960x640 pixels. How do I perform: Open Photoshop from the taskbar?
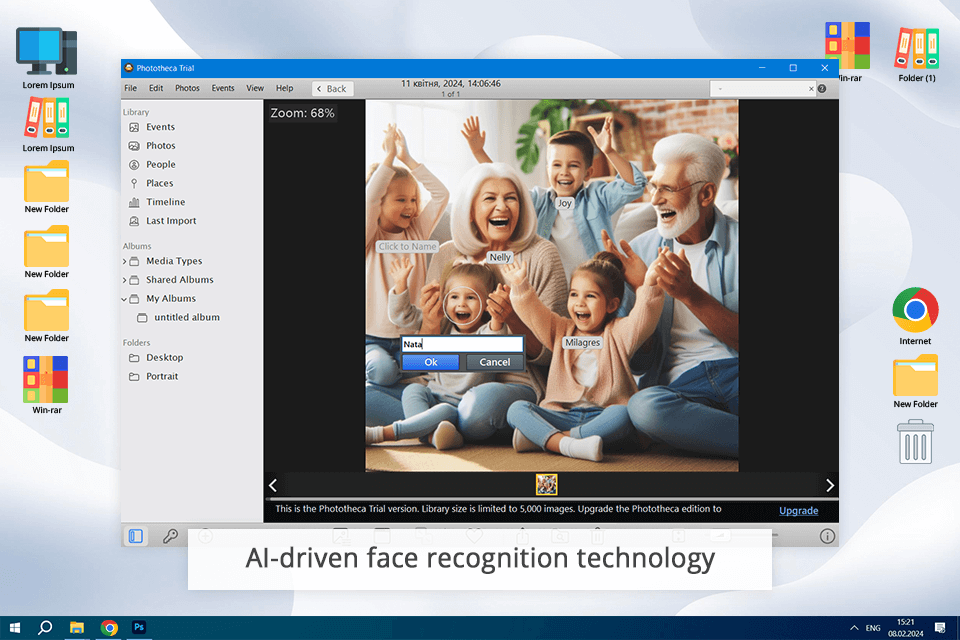point(139,627)
